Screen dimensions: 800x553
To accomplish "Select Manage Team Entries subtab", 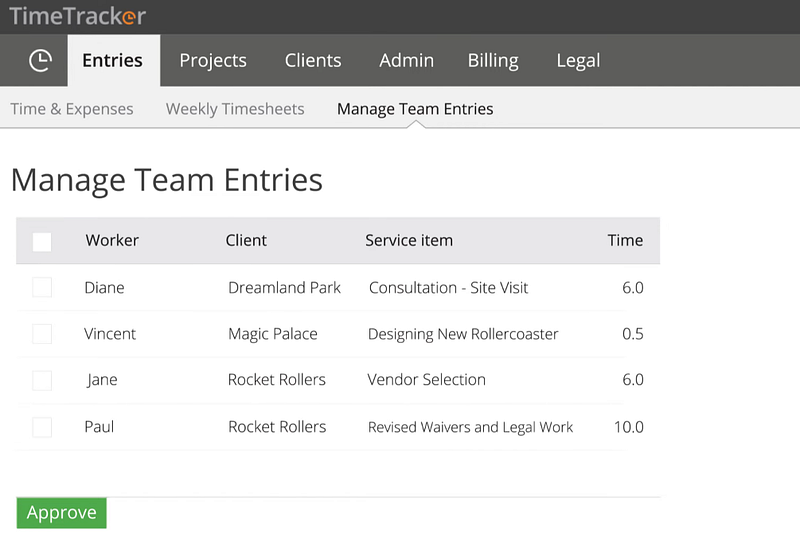I will pos(415,109).
